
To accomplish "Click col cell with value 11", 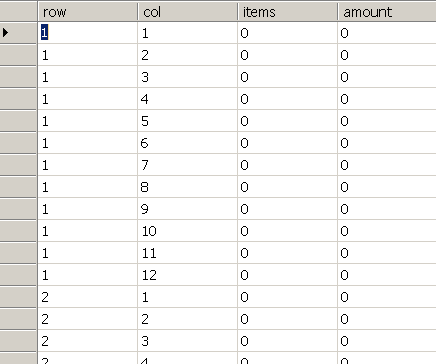I will [187, 253].
